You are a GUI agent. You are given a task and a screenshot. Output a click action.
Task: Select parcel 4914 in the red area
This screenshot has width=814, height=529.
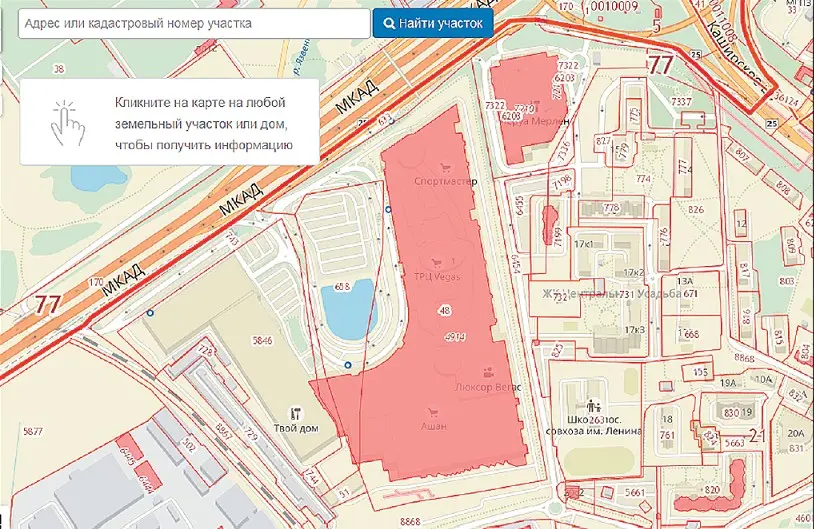pos(455,337)
